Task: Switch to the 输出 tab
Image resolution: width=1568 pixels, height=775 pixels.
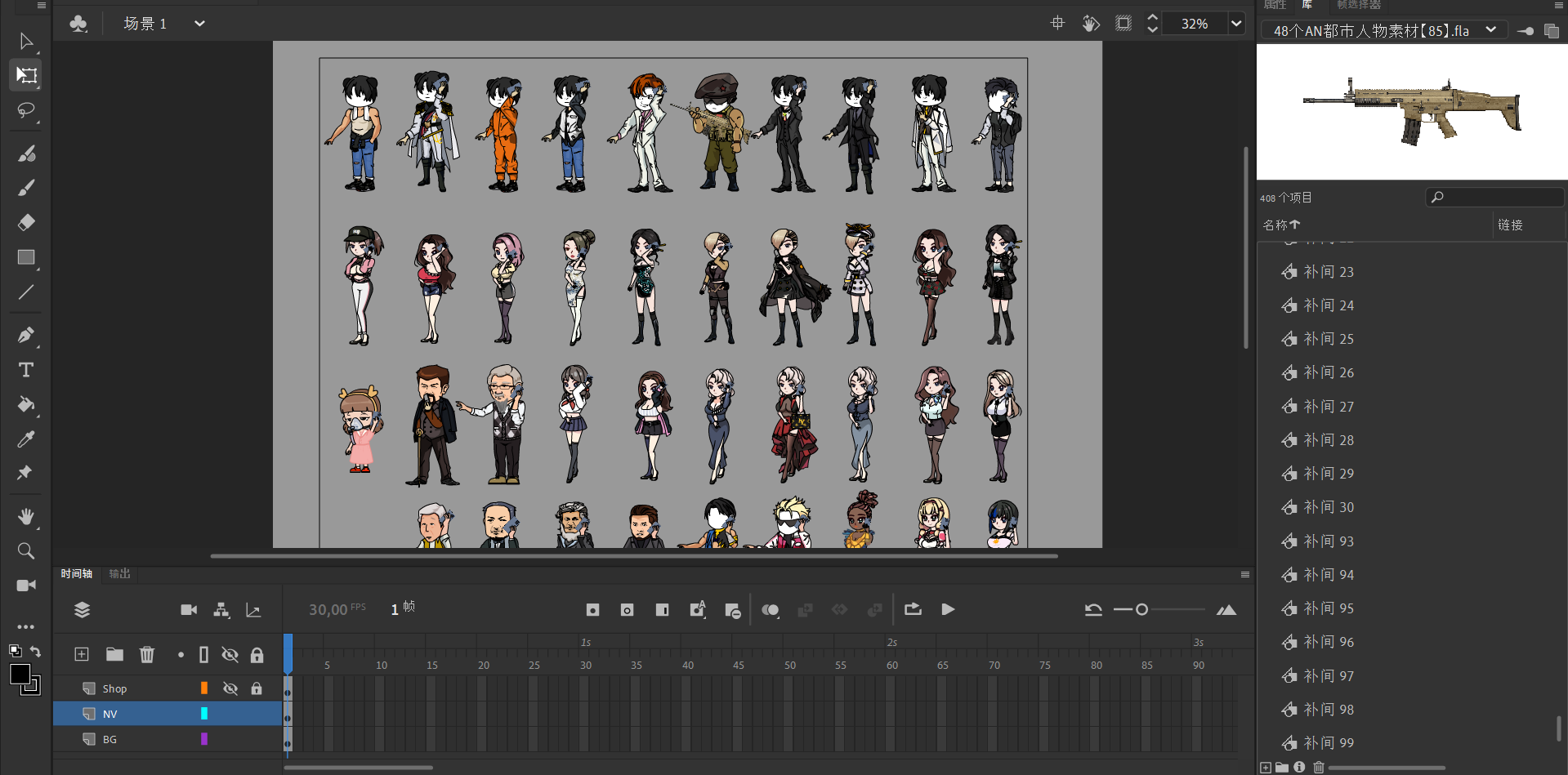Action: (120, 573)
